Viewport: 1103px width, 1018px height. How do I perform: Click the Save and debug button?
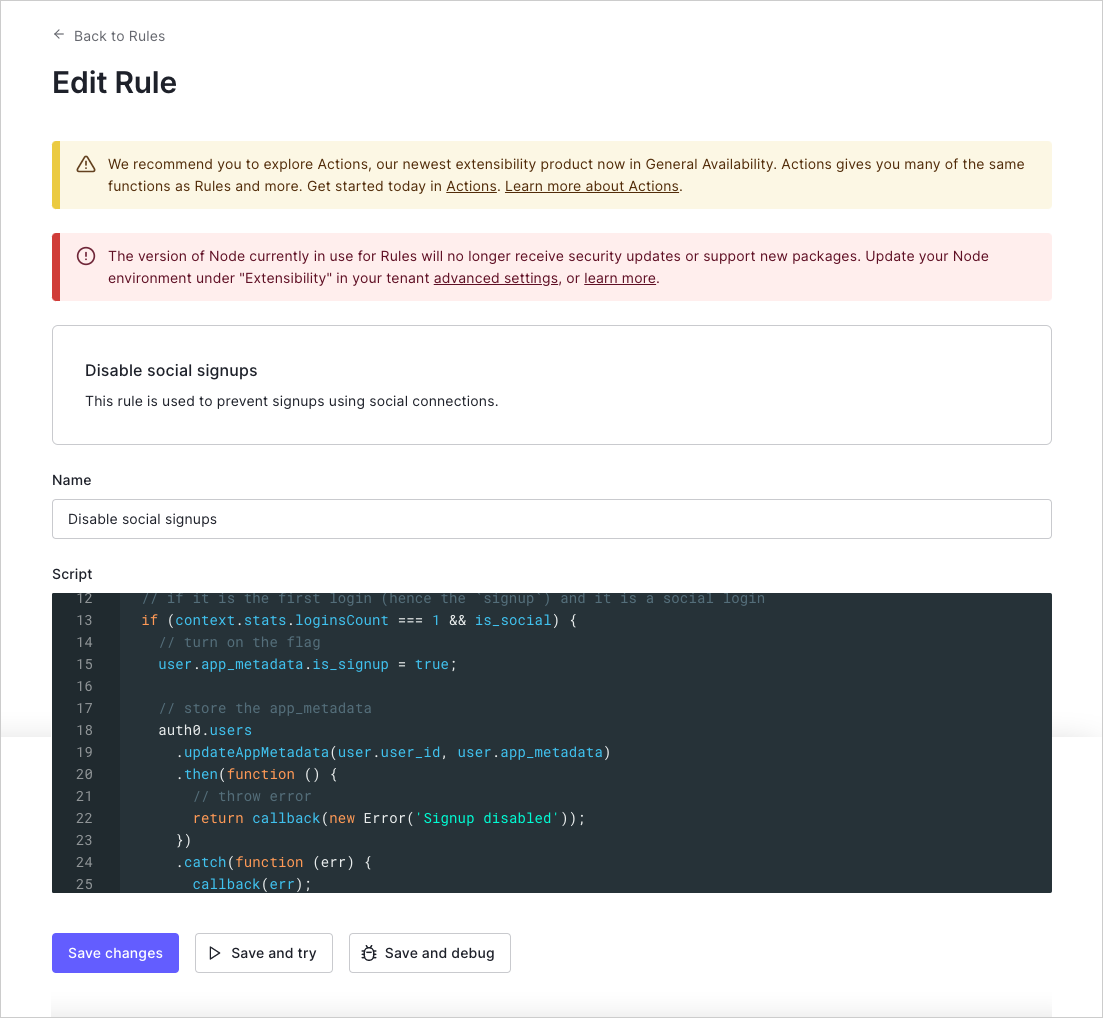point(429,952)
